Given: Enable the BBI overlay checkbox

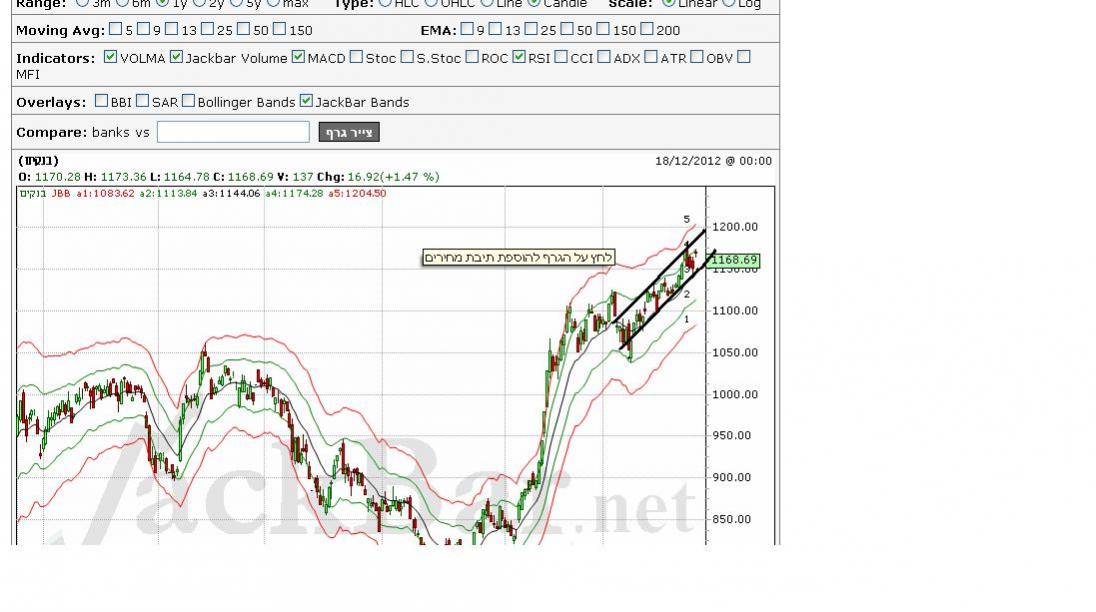Looking at the screenshot, I should (x=101, y=101).
